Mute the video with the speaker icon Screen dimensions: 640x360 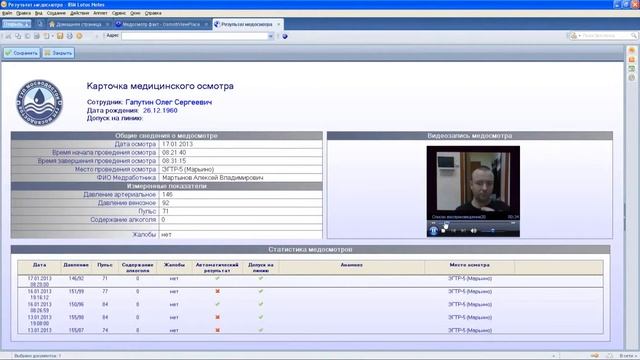tap(473, 231)
